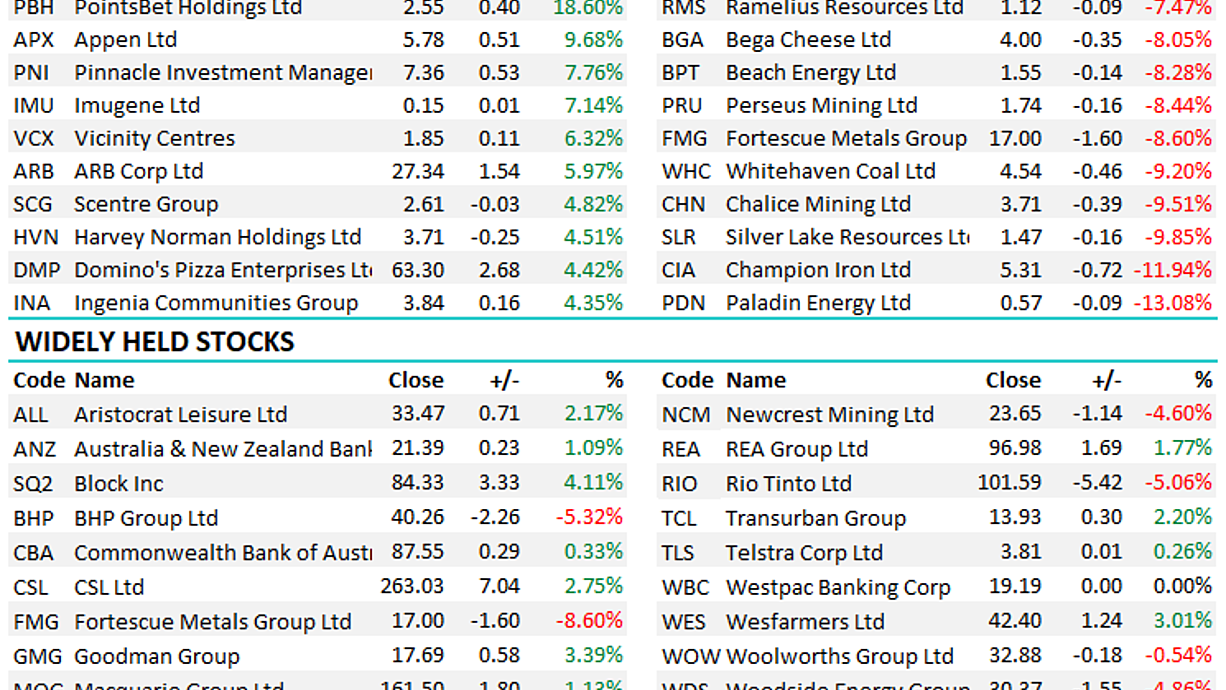
Task: Select Commonwealth Bank's 87.55 close price
Action: coord(418,552)
